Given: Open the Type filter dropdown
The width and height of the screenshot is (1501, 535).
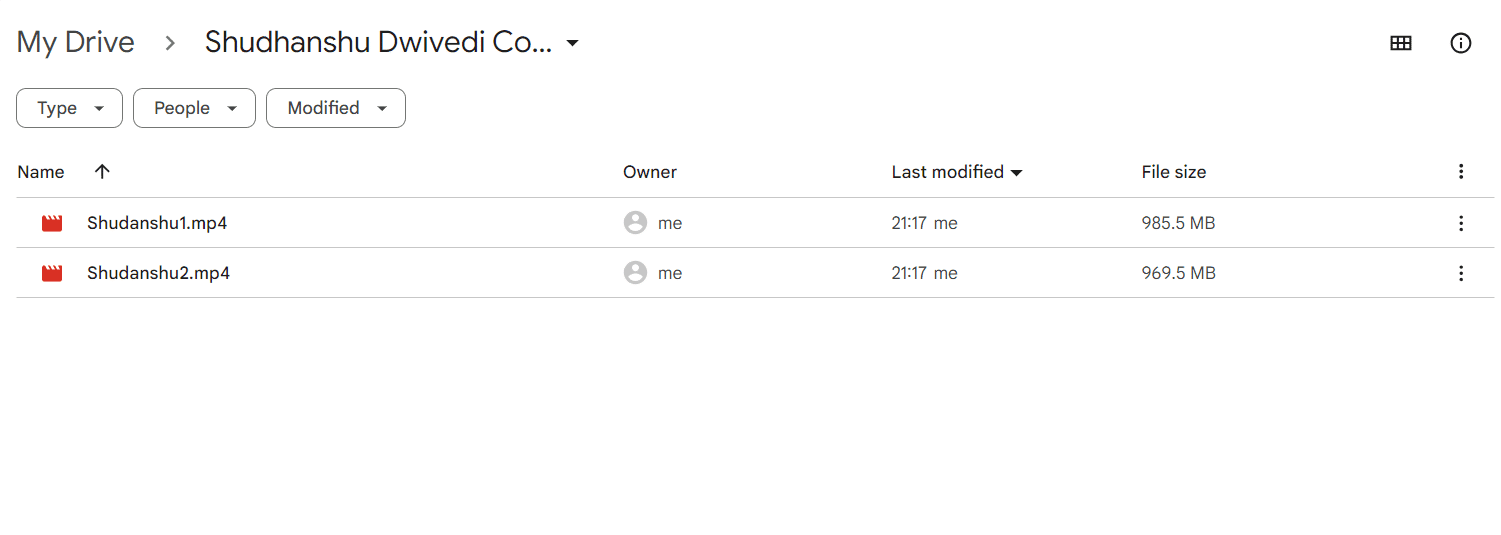Looking at the screenshot, I should 69,108.
